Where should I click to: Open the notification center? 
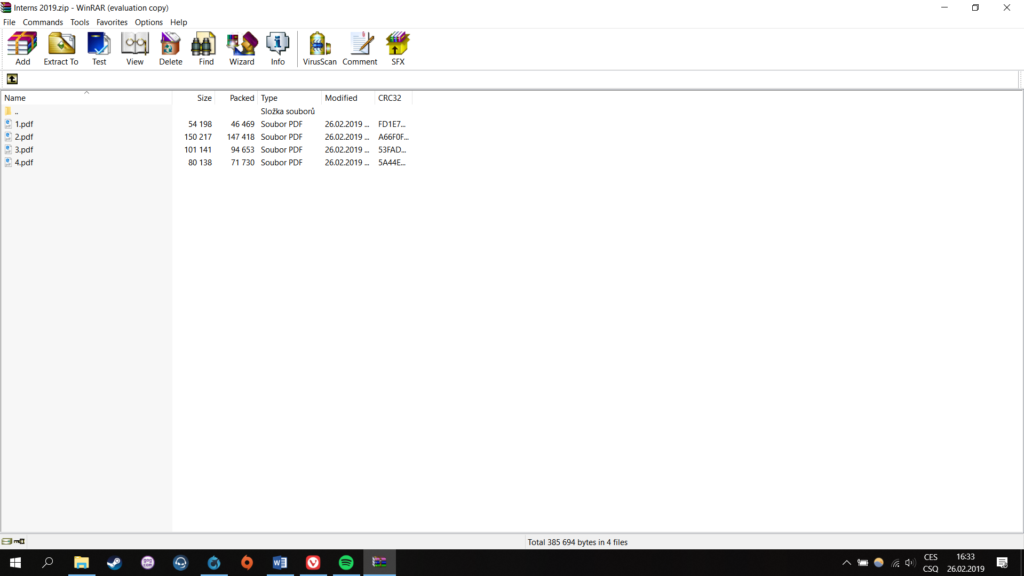click(1002, 563)
